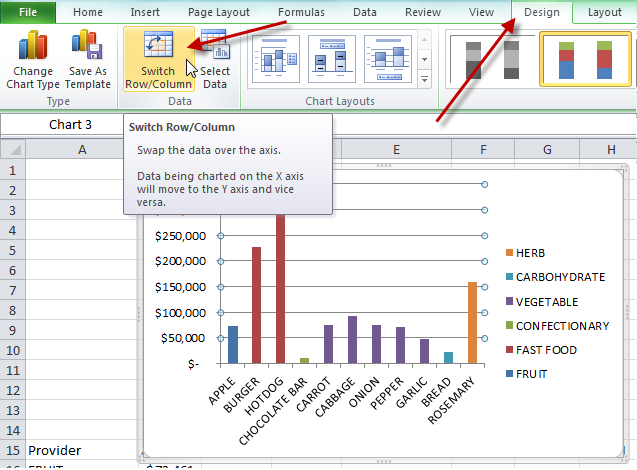Click the Provider cell in row 15
The image size is (637, 470).
(x=81, y=450)
